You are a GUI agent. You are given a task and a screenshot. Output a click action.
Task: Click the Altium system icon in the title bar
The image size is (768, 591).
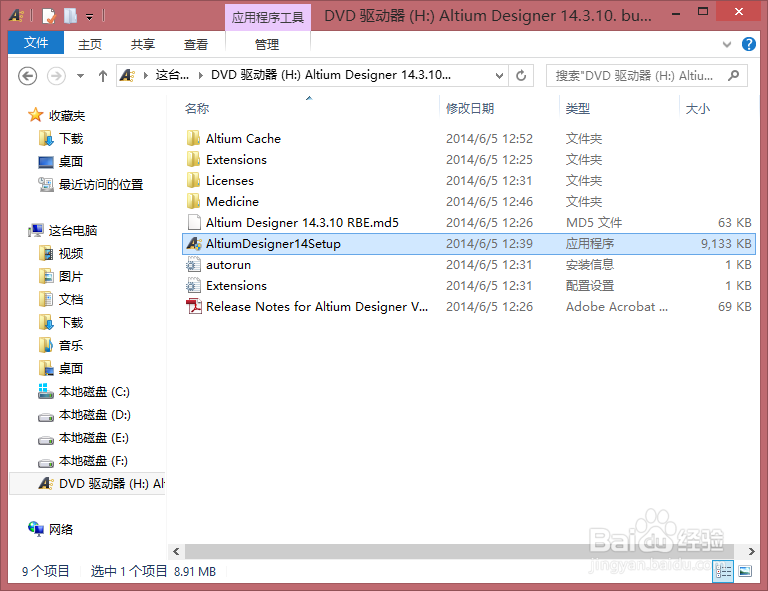tap(16, 16)
